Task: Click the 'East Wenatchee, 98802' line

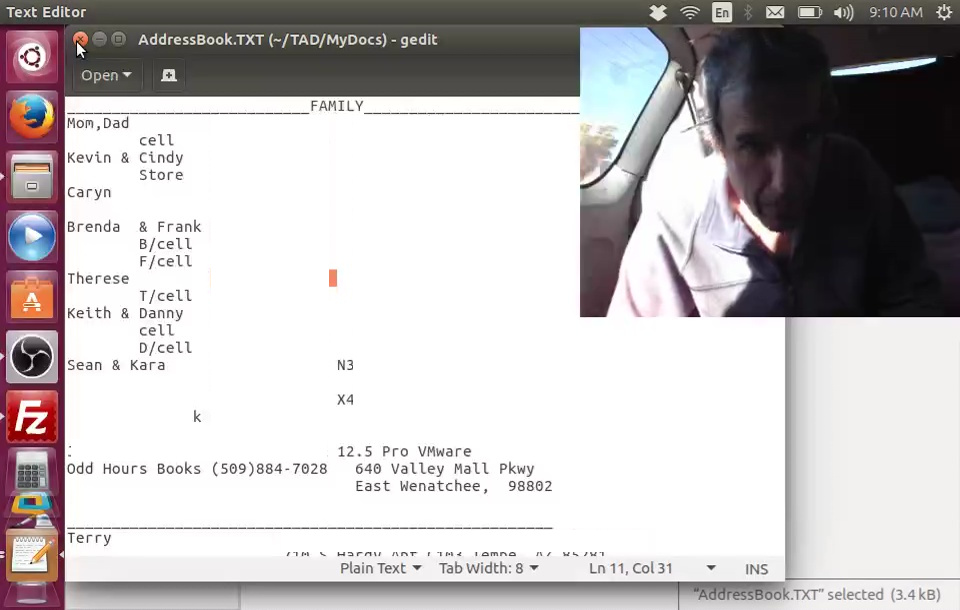Action: (x=454, y=486)
